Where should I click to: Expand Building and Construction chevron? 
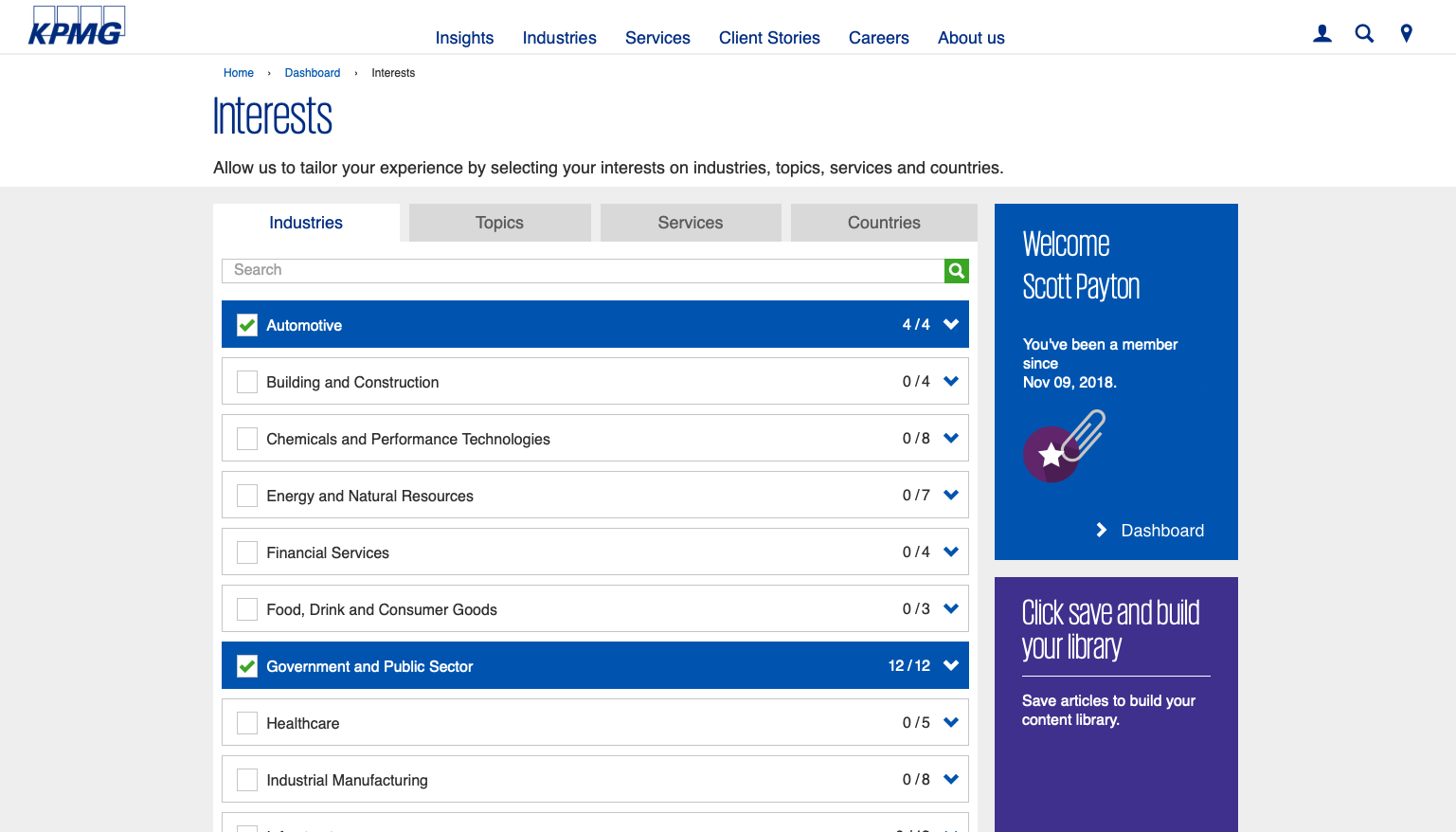click(951, 381)
